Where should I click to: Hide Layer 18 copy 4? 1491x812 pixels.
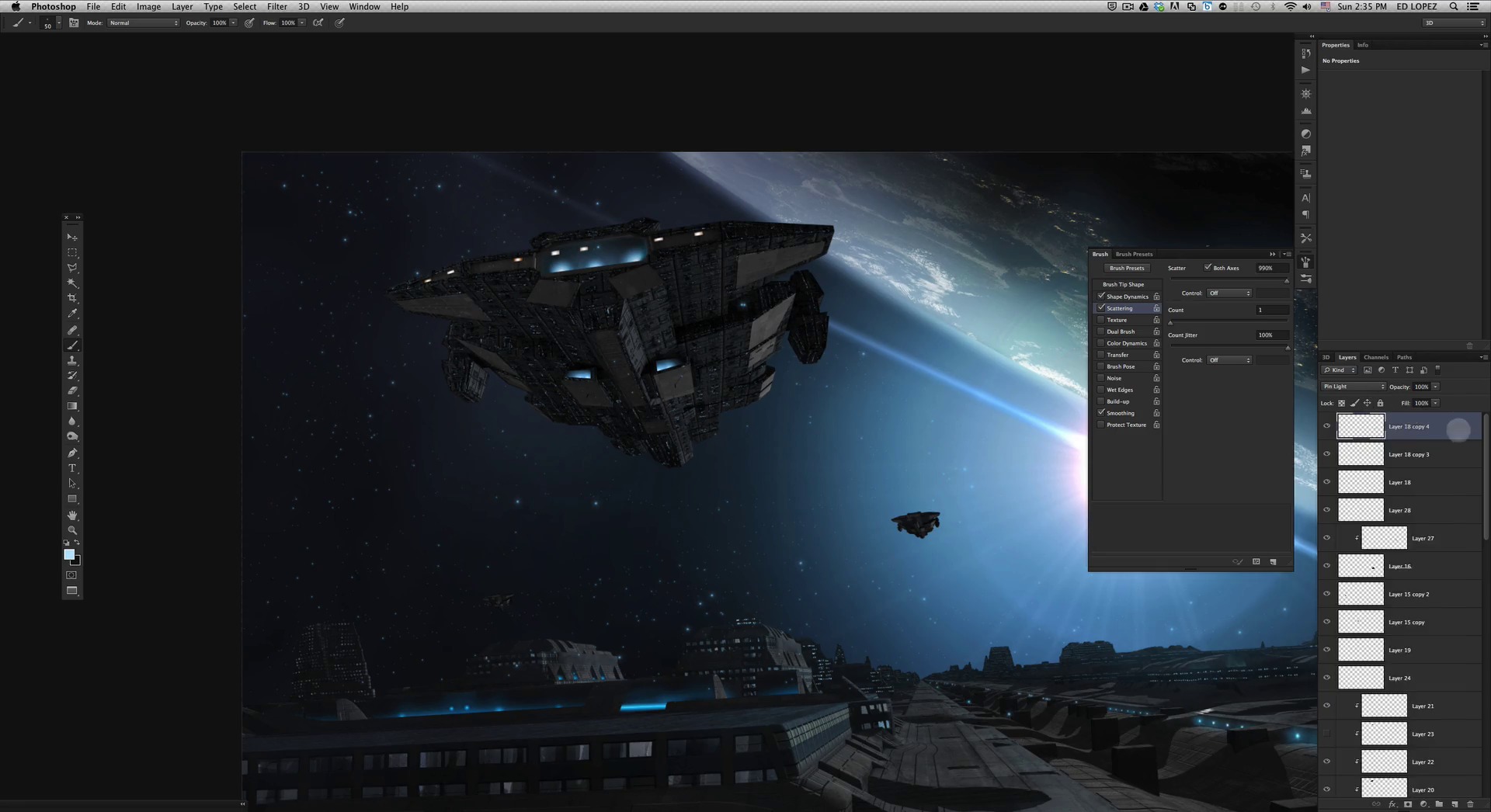(1326, 426)
